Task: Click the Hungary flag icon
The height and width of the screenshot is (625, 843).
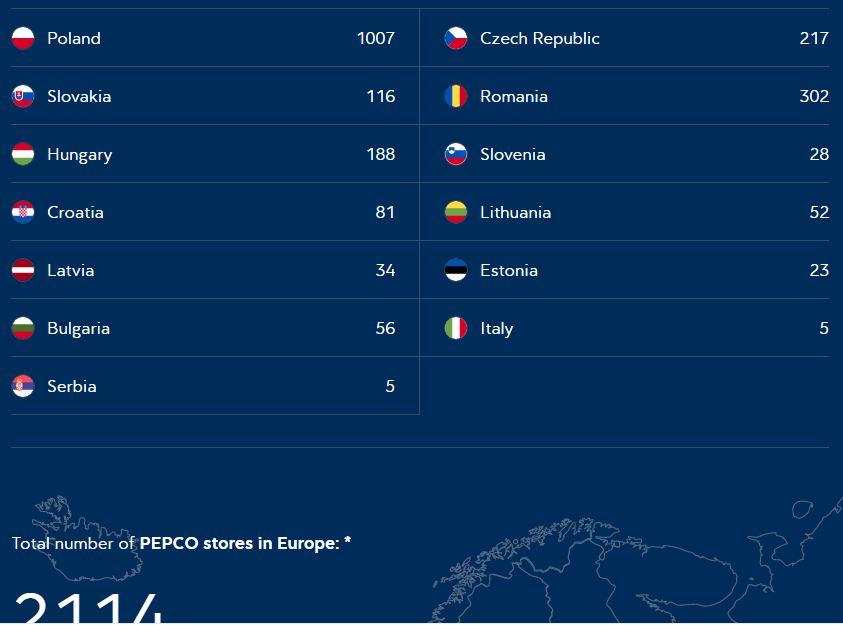Action: [x=23, y=154]
